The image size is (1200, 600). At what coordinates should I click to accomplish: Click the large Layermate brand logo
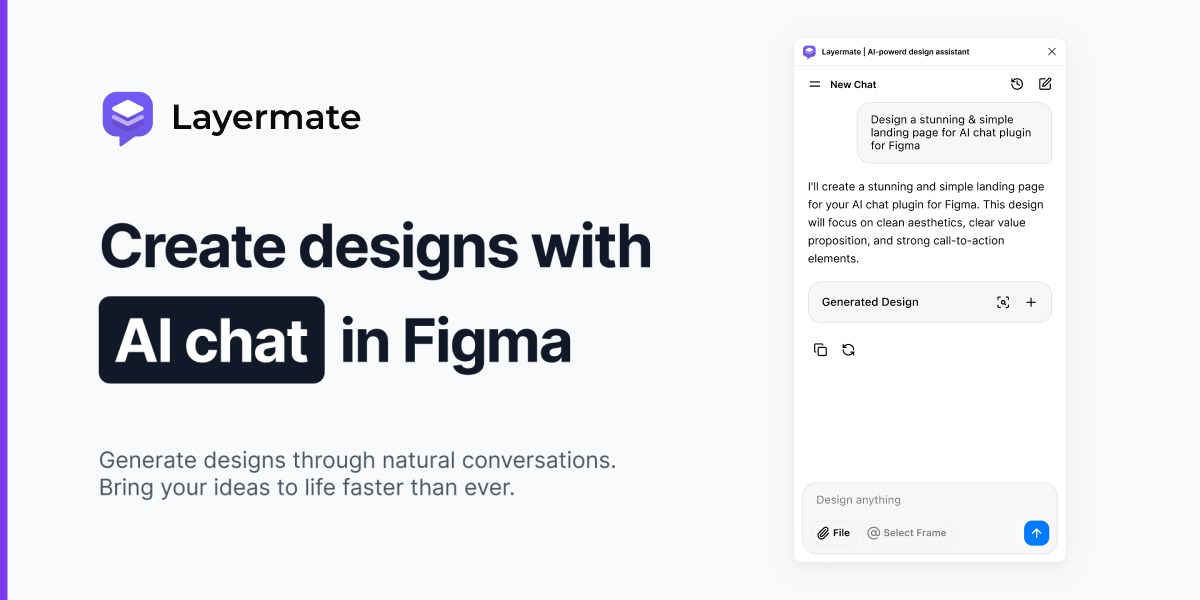[x=128, y=118]
